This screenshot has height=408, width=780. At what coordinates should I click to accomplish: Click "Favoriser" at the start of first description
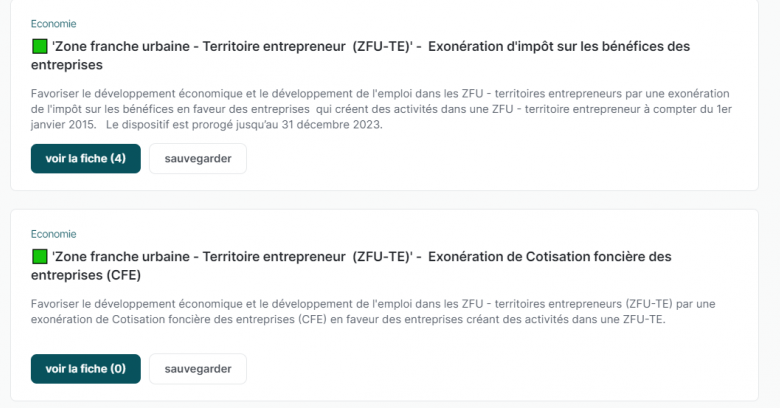56,93
